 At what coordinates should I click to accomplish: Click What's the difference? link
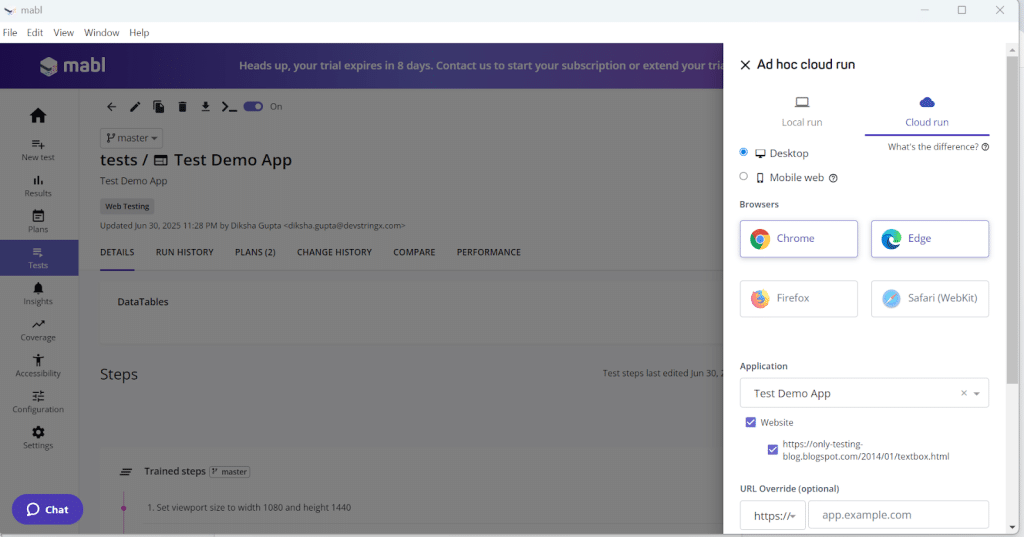tap(933, 147)
